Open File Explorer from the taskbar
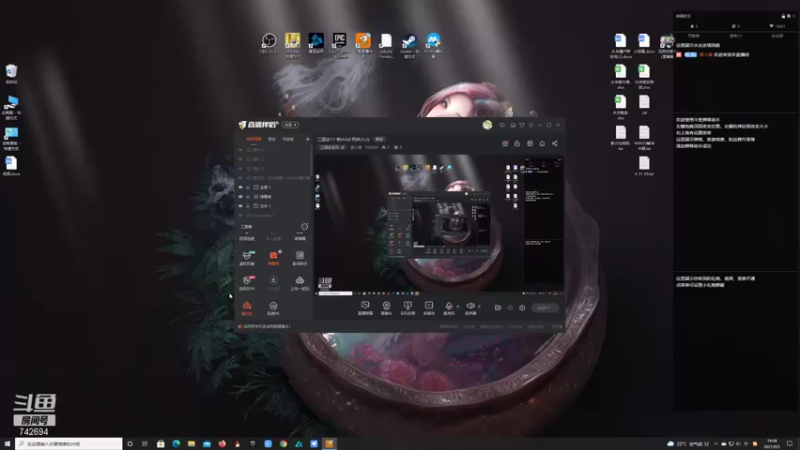This screenshot has height=450, width=800. 191,444
